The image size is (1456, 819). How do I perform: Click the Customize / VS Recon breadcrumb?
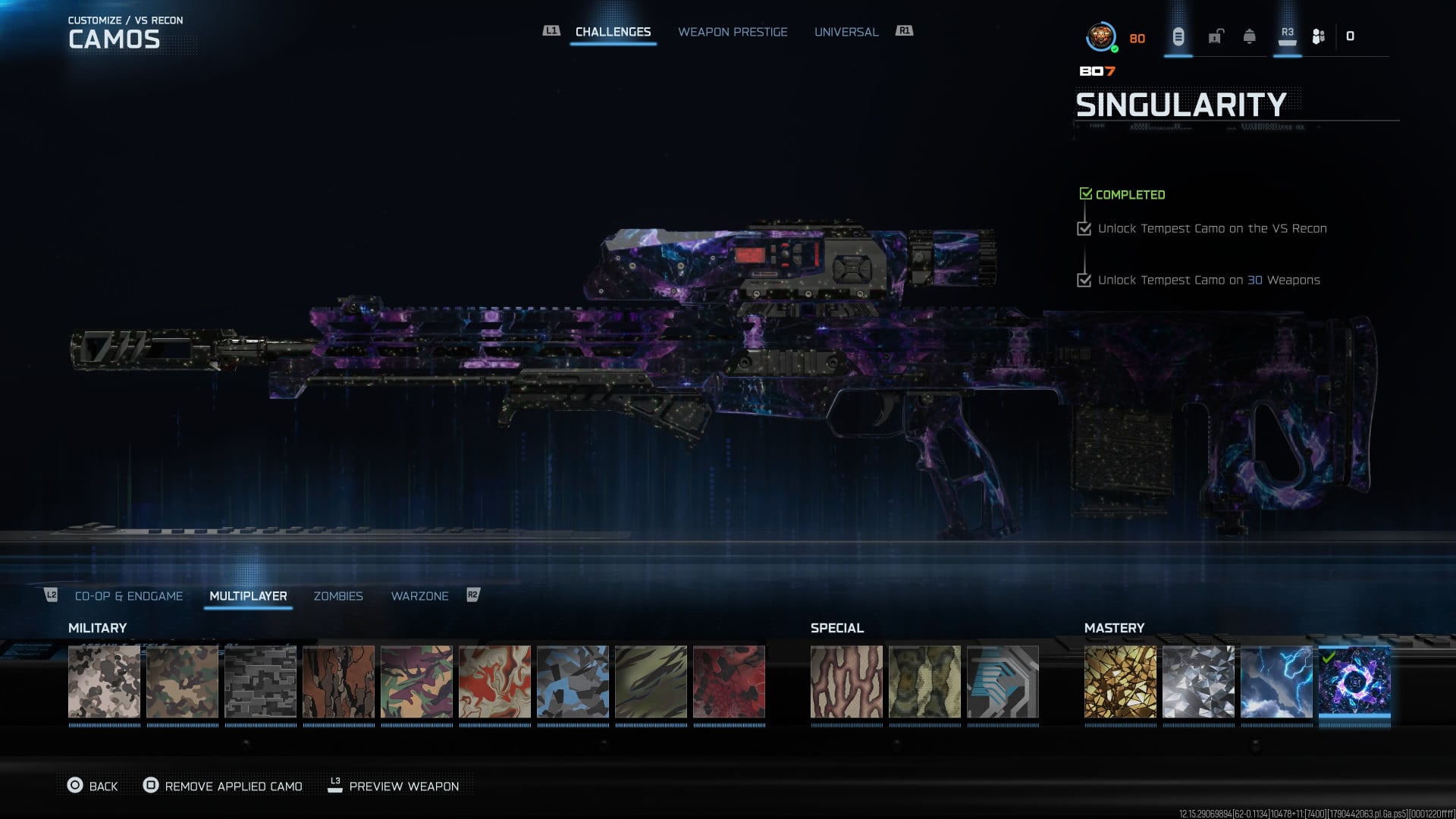(x=125, y=20)
